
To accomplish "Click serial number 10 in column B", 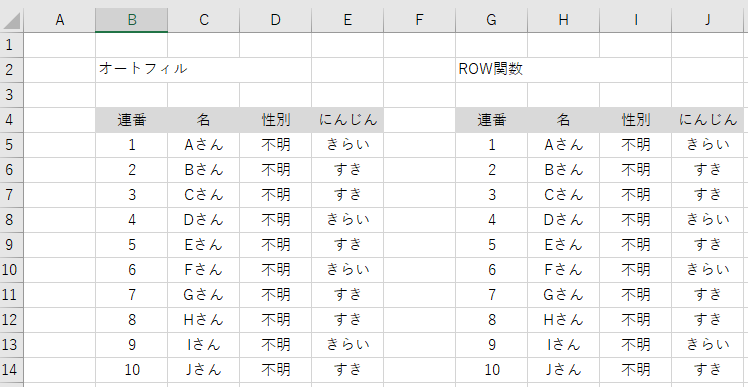I will point(132,369).
